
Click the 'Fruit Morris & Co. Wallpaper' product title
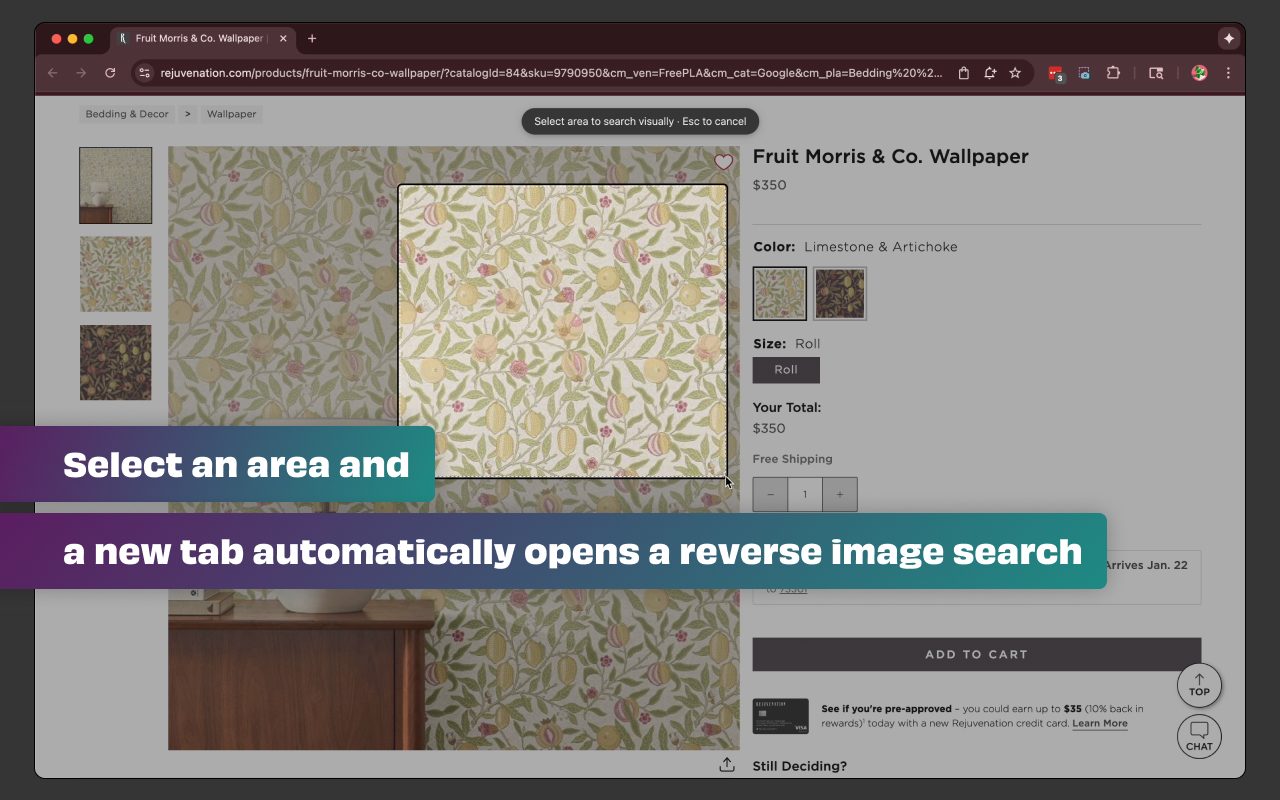891,156
